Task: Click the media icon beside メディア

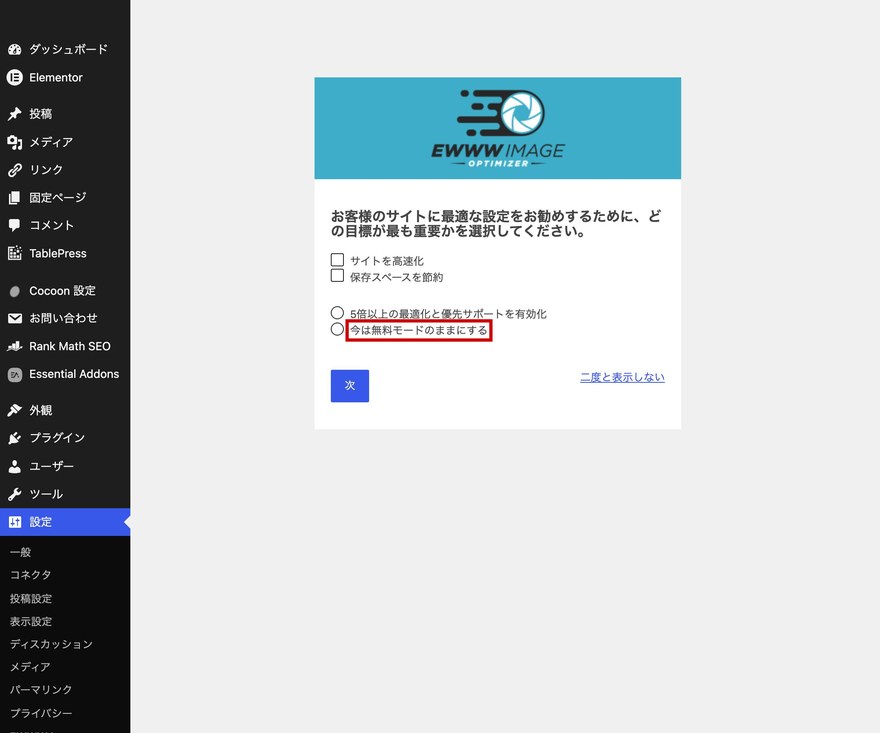Action: tap(15, 142)
